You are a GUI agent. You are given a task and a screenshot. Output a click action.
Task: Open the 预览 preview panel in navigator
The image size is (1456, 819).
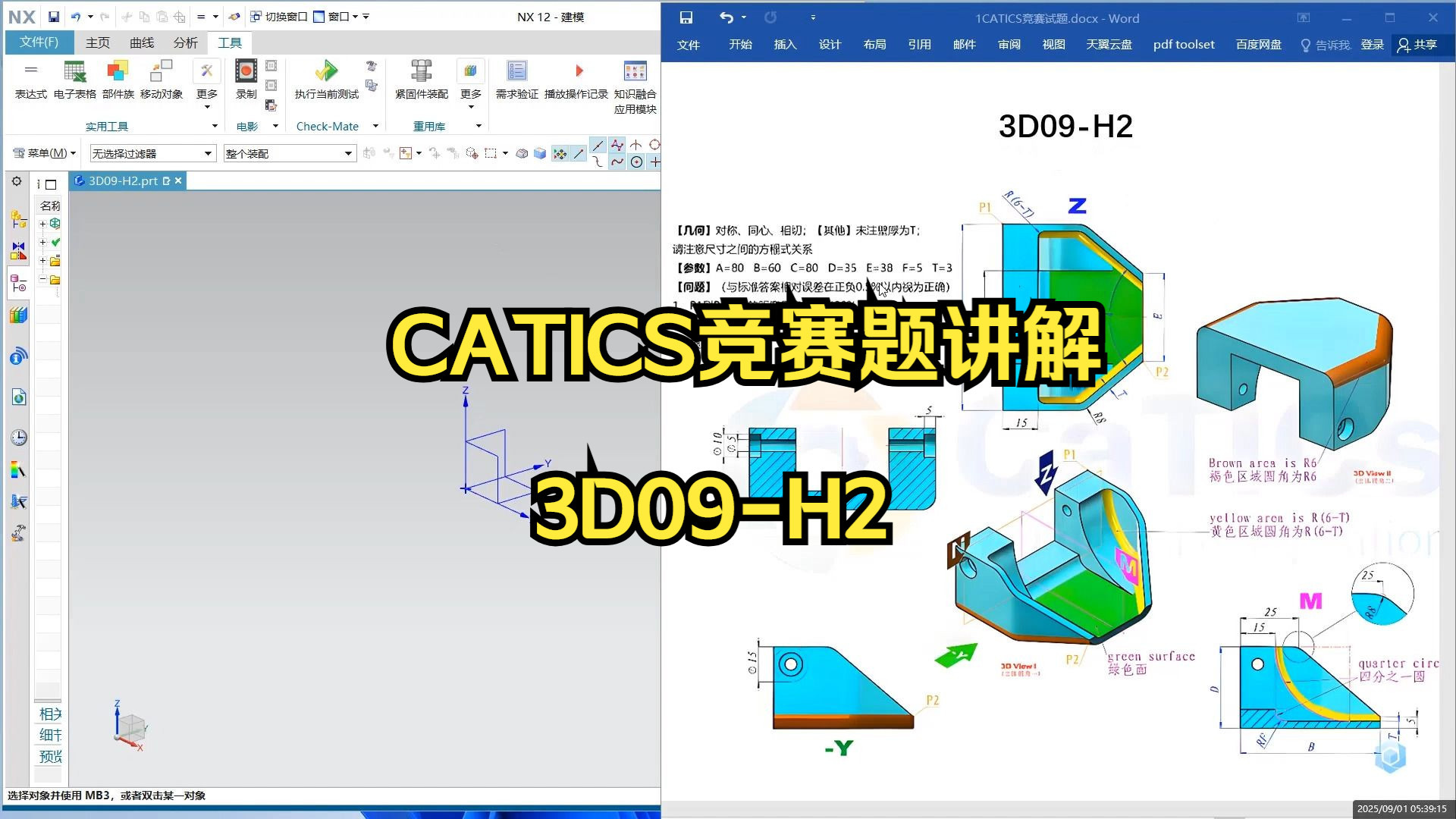coord(50,756)
